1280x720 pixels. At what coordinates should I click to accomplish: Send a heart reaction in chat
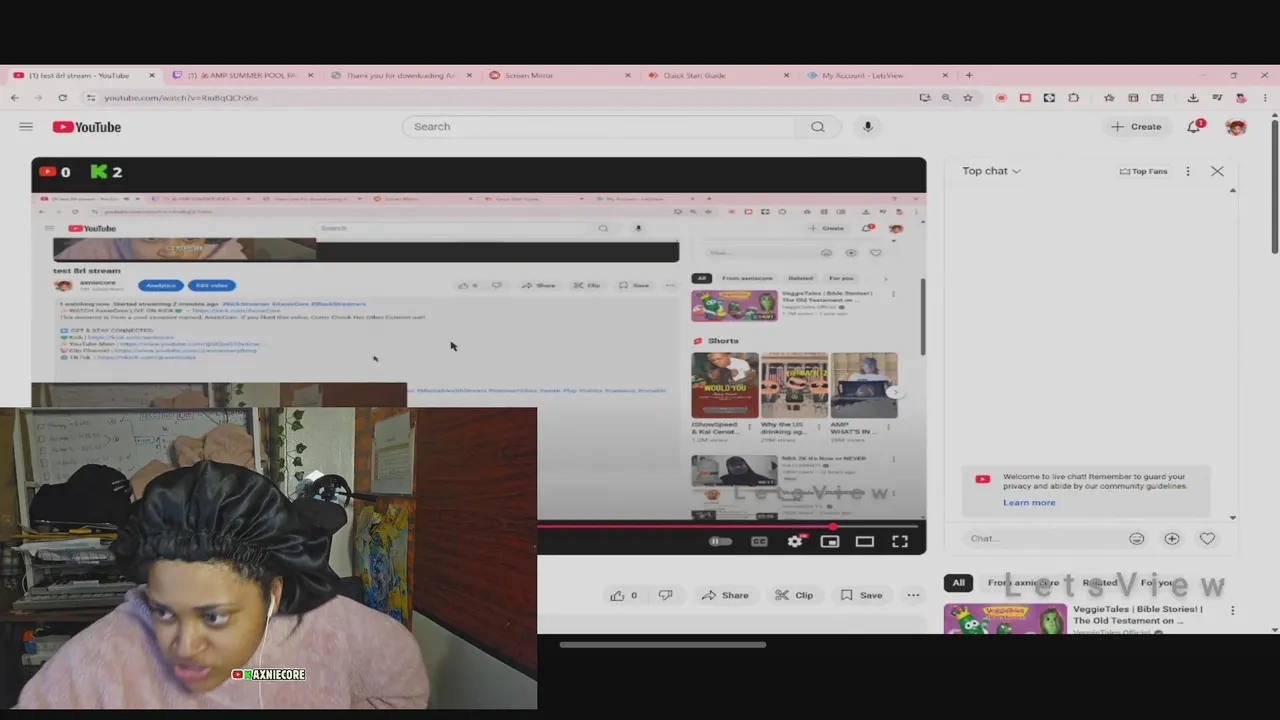(x=1207, y=539)
